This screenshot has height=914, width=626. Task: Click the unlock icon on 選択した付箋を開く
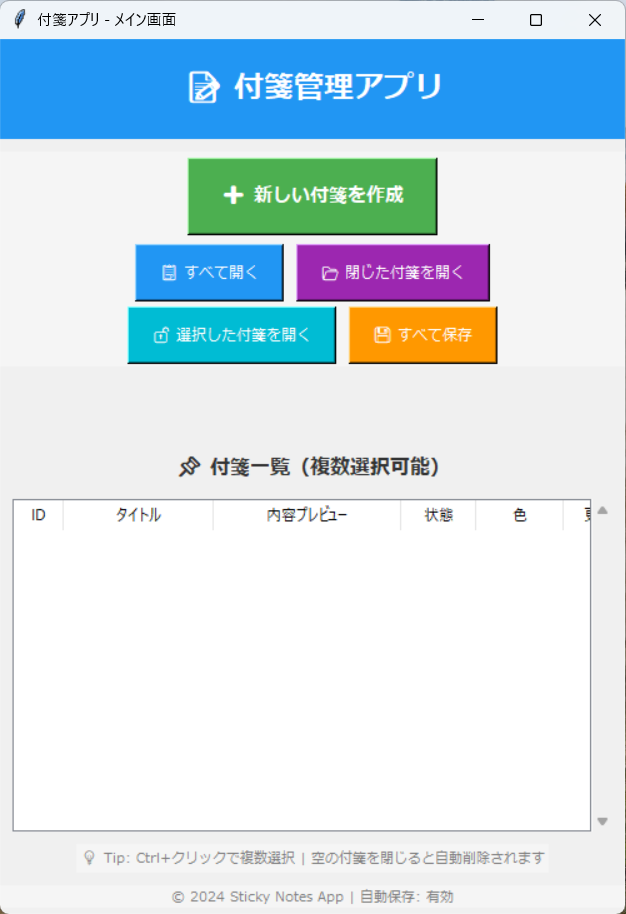[x=160, y=336]
